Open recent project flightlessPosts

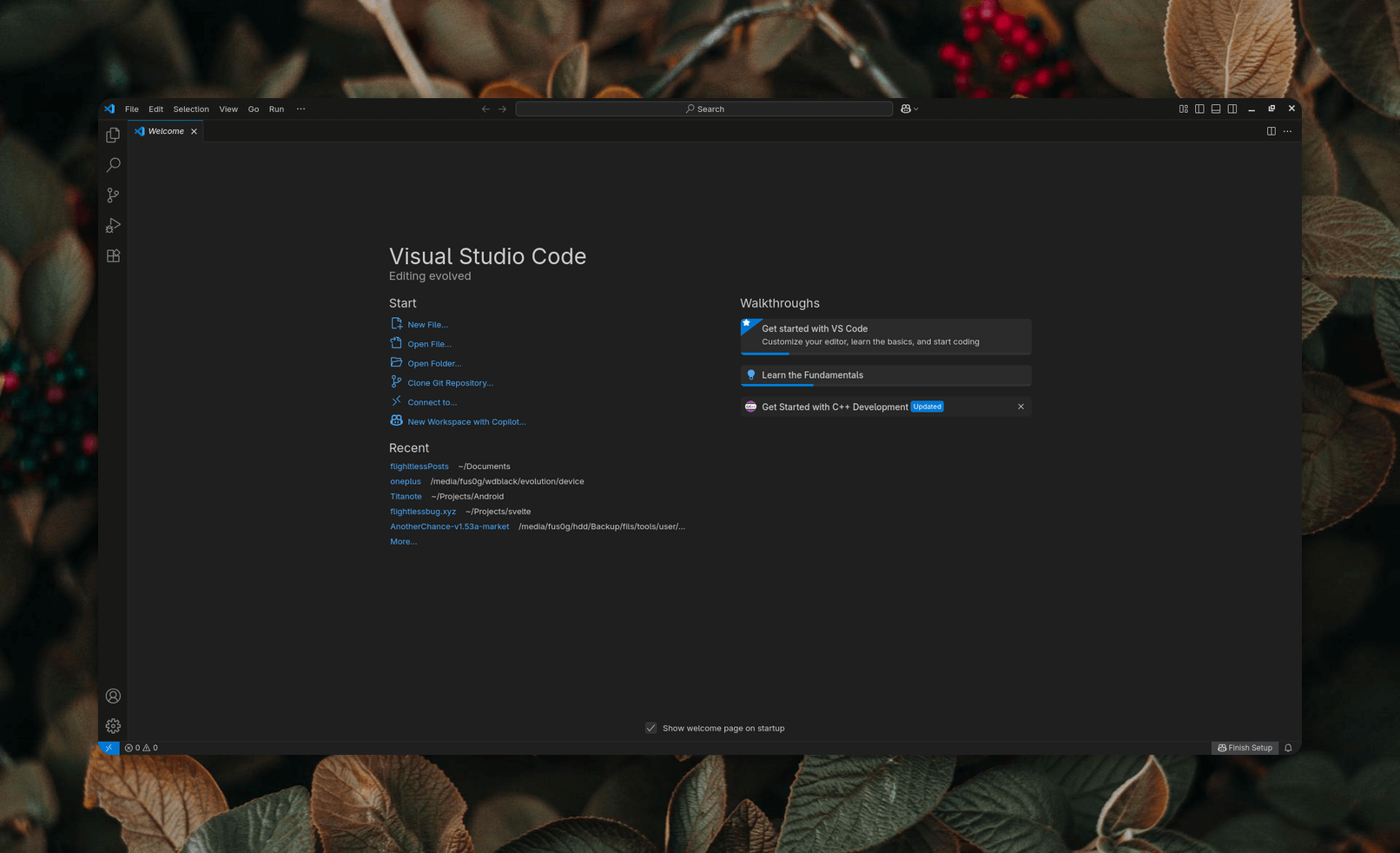pos(419,466)
